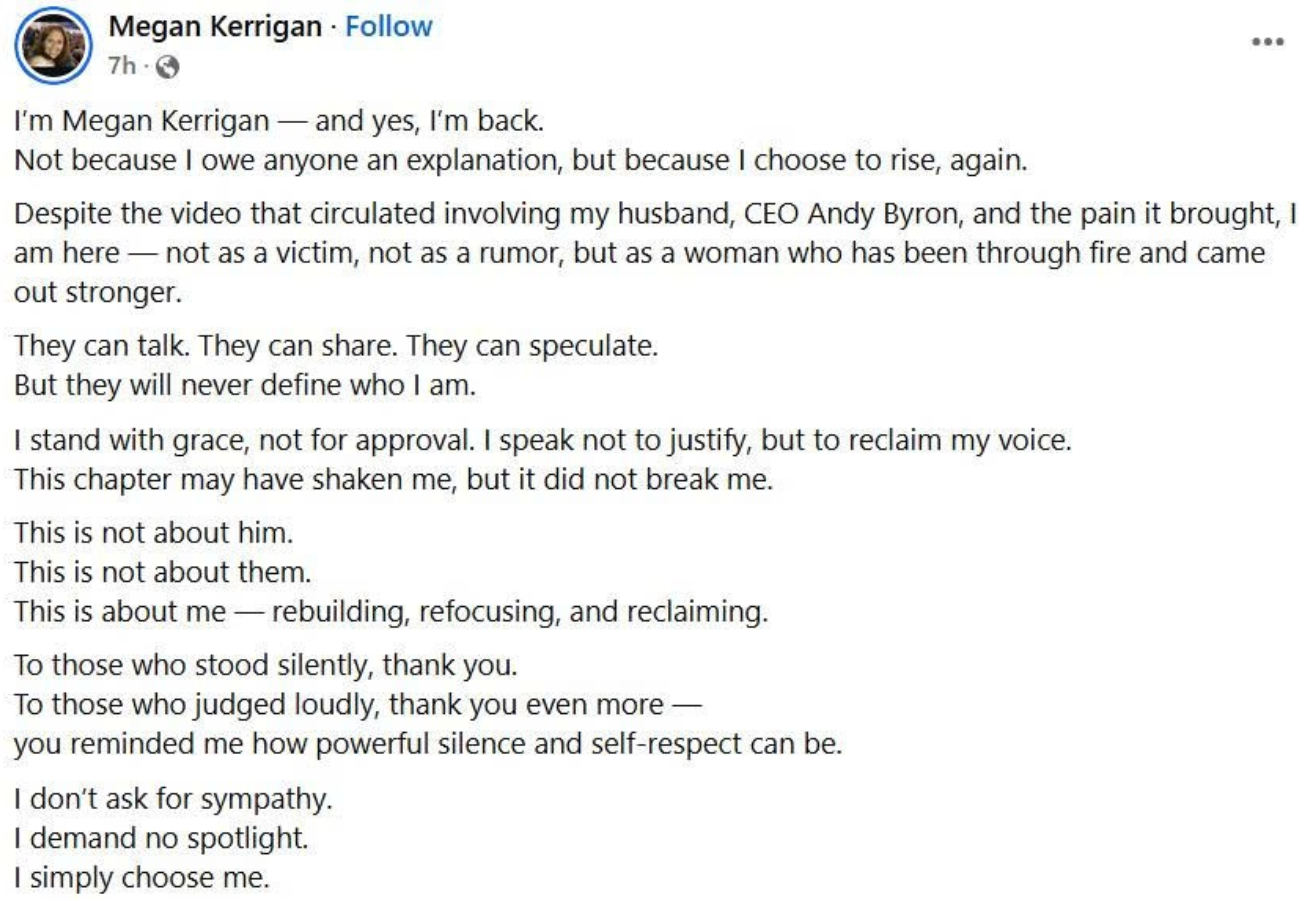The height and width of the screenshot is (900, 1300).
Task: Follow Megan Kerrigan
Action: point(389,26)
